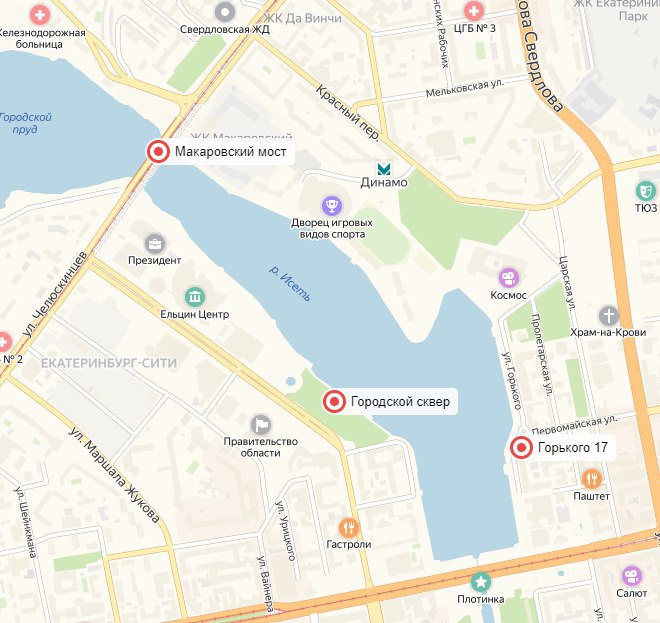Click the Железнодорожная больница hospital icon
Viewport: 660px width, 623px height.
[x=40, y=16]
